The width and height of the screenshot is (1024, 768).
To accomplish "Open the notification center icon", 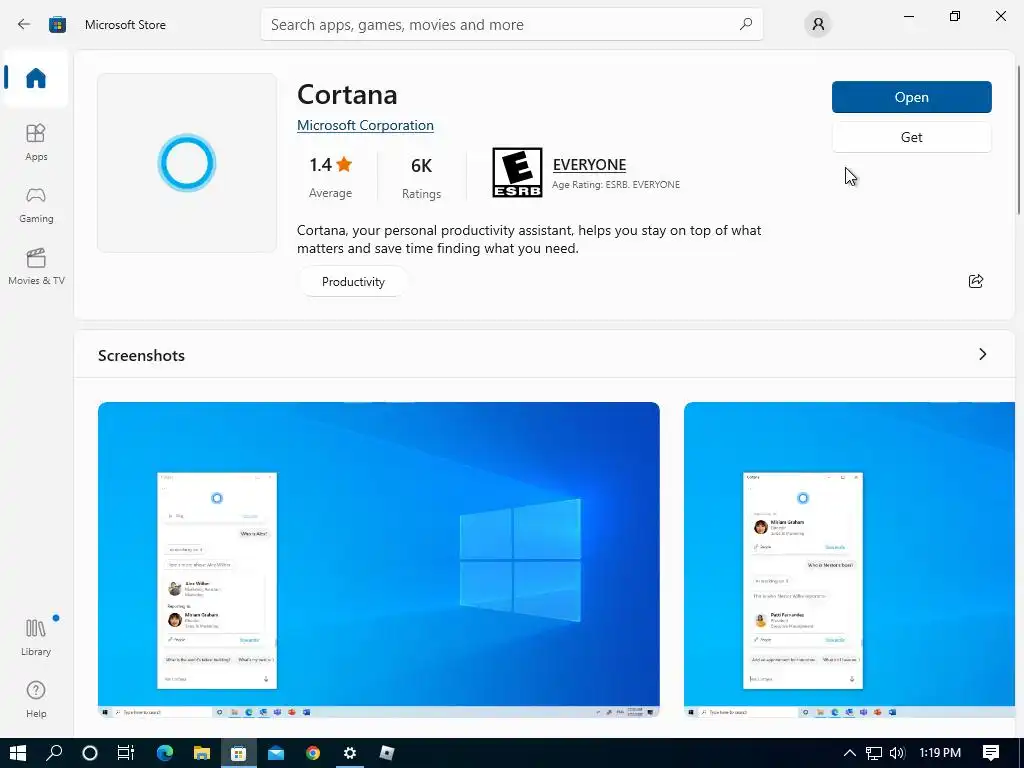I will pos(991,753).
